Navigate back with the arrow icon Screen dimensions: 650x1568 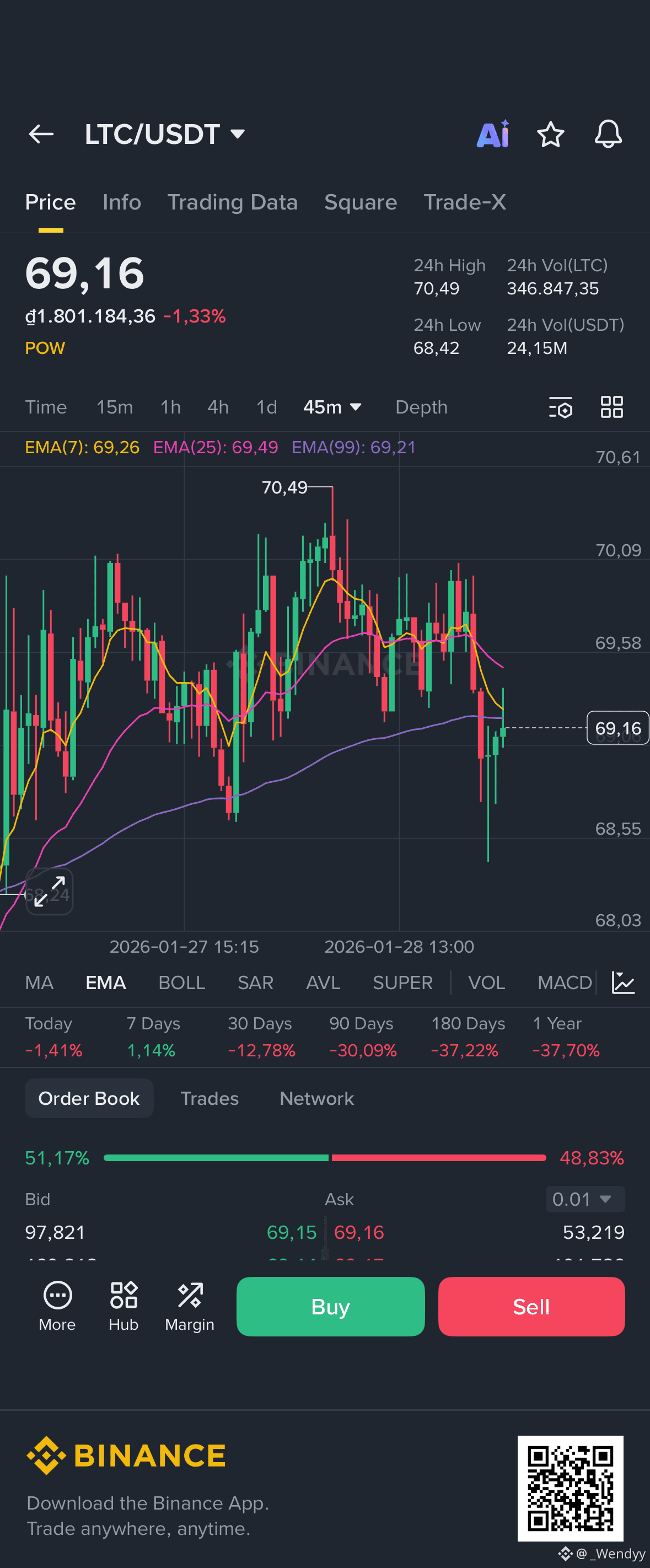pos(41,135)
